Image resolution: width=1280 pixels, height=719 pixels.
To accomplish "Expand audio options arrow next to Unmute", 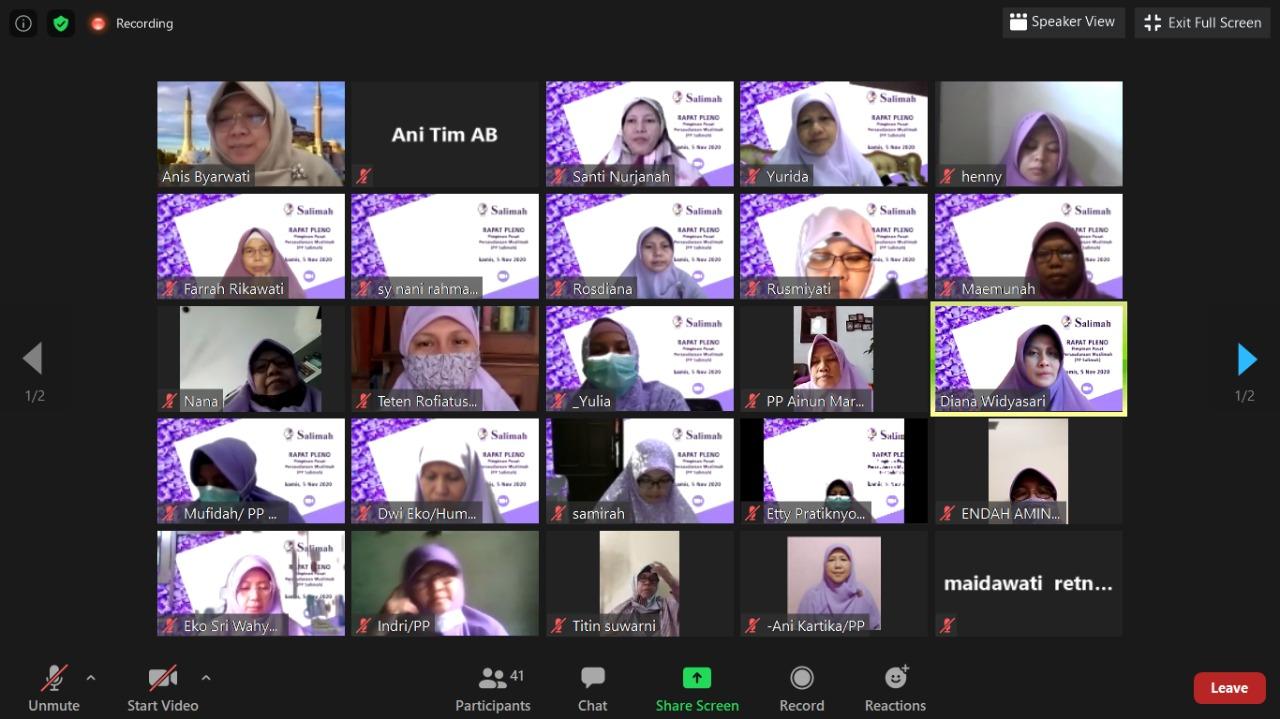I will [x=91, y=678].
